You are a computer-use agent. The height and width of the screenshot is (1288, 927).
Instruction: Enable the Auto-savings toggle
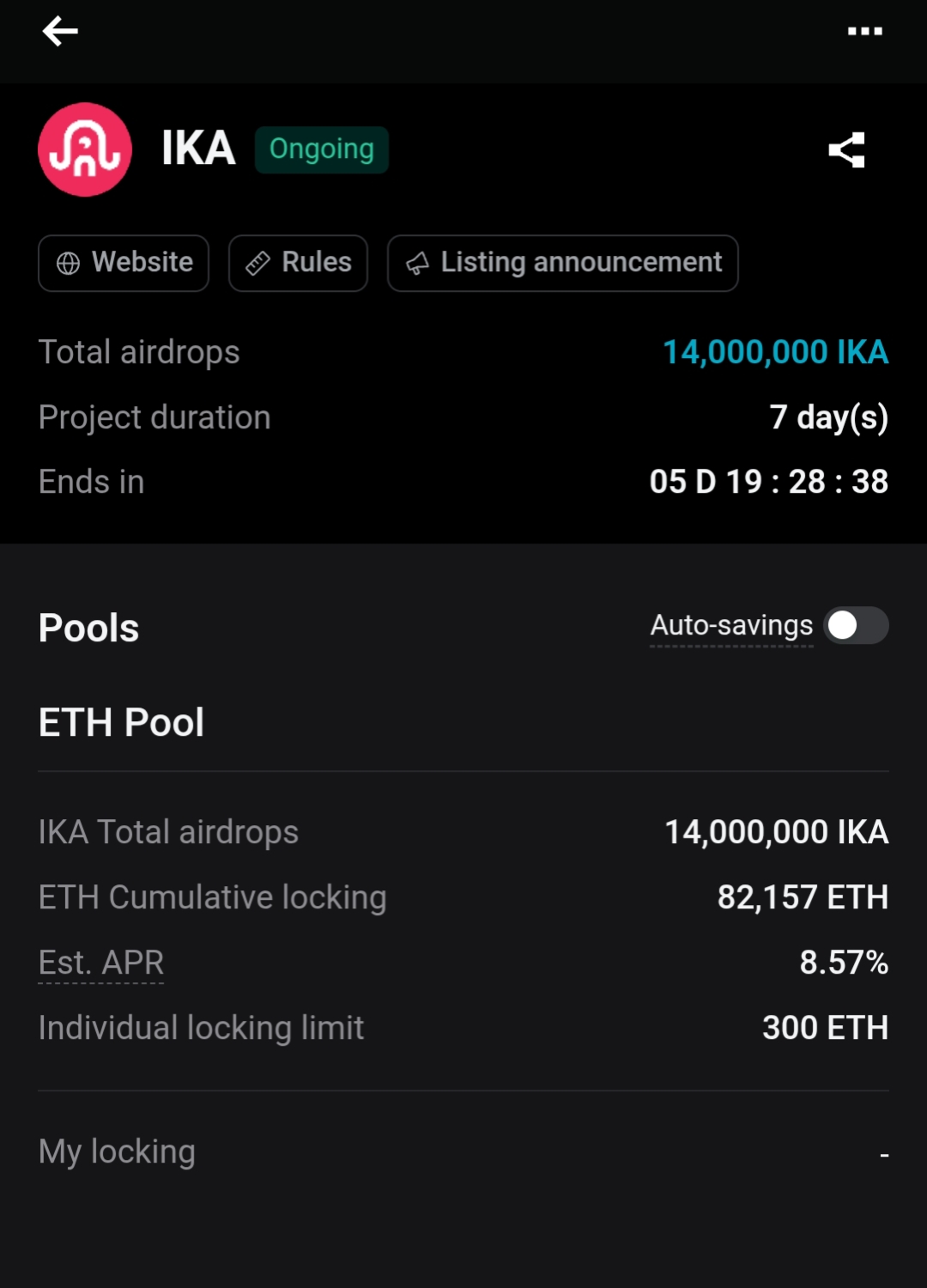pyautogui.click(x=855, y=625)
